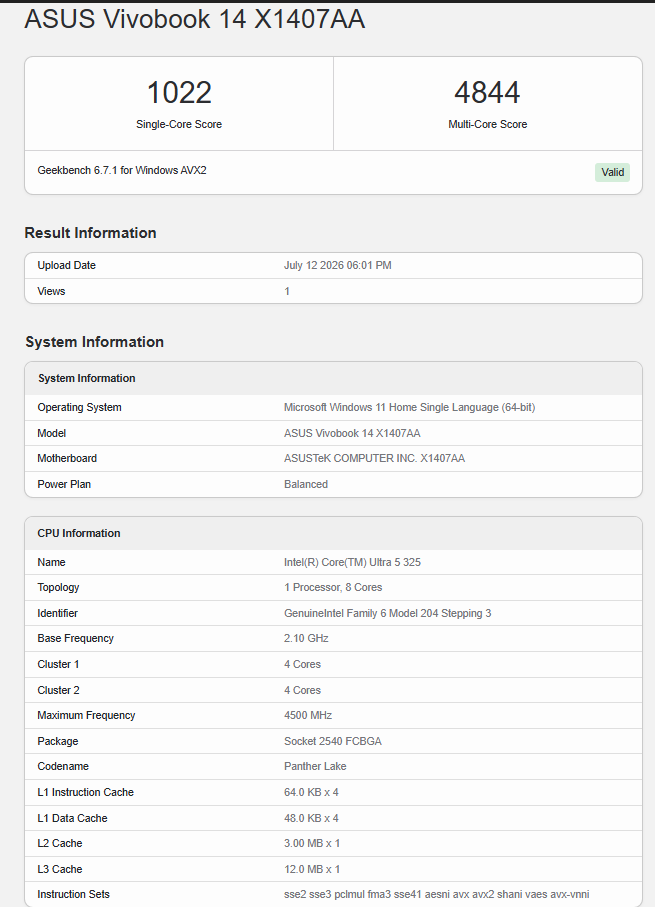Image resolution: width=655 pixels, height=907 pixels.
Task: Click the 1022 single-core score value
Action: point(179,93)
